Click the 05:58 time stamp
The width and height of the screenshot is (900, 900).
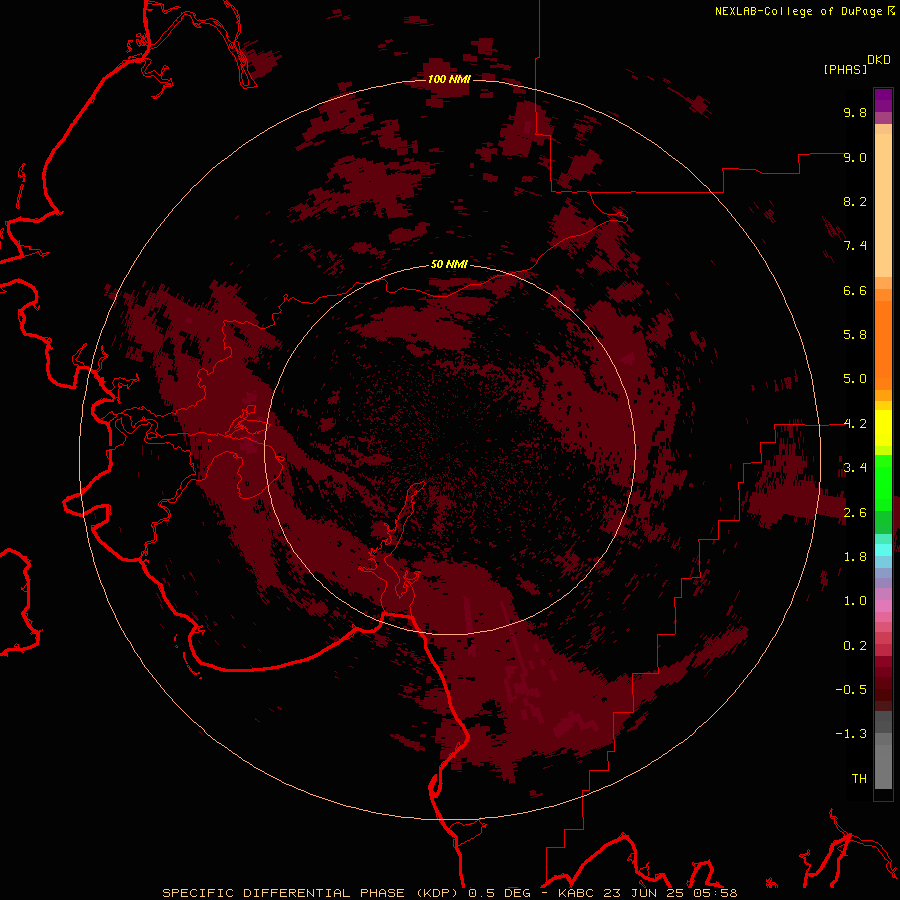[x=715, y=893]
